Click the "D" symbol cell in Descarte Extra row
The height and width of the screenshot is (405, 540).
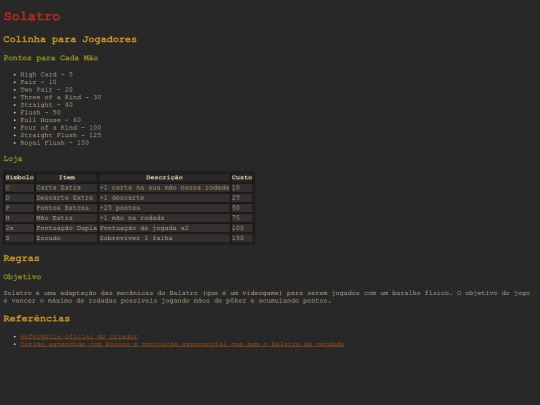point(20,198)
